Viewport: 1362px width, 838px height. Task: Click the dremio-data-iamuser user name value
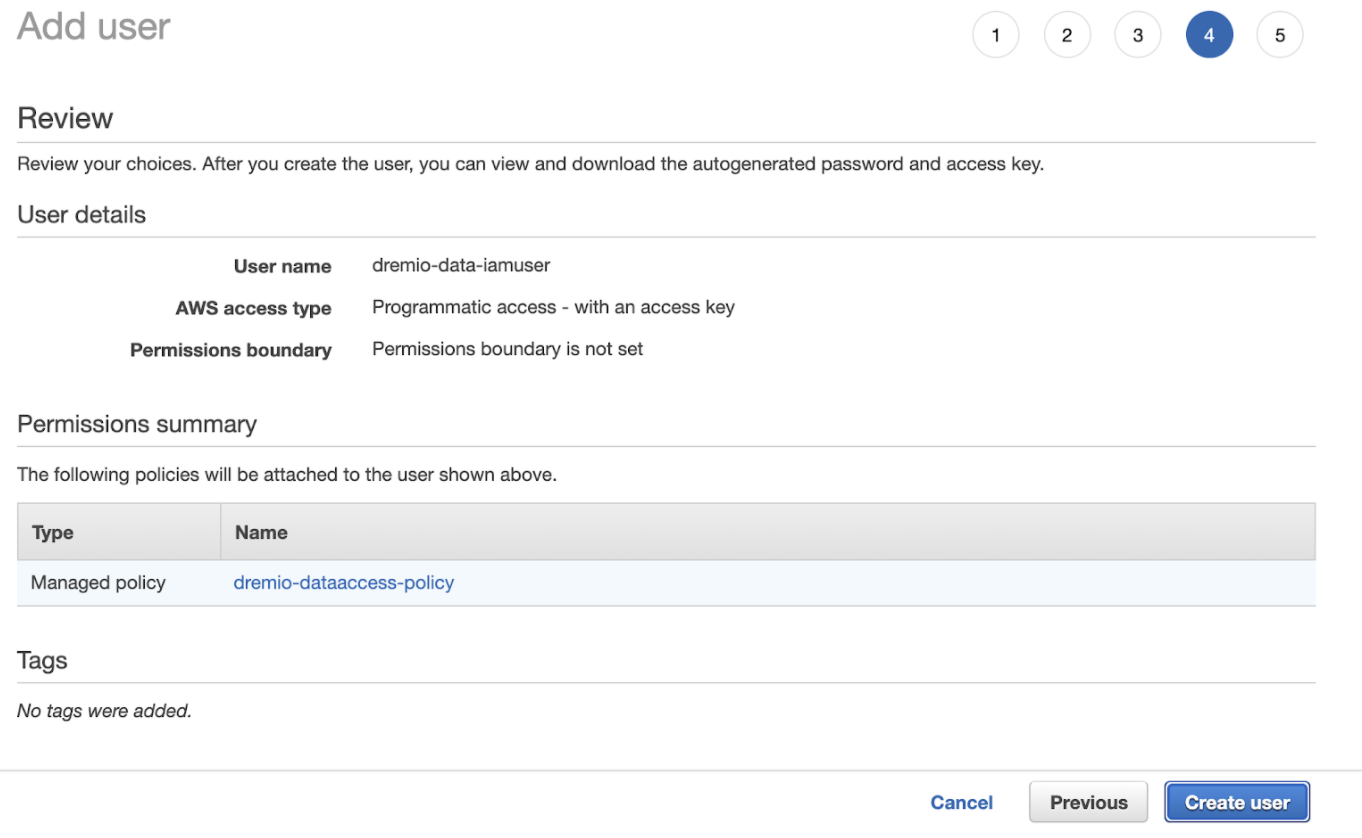[x=461, y=265]
